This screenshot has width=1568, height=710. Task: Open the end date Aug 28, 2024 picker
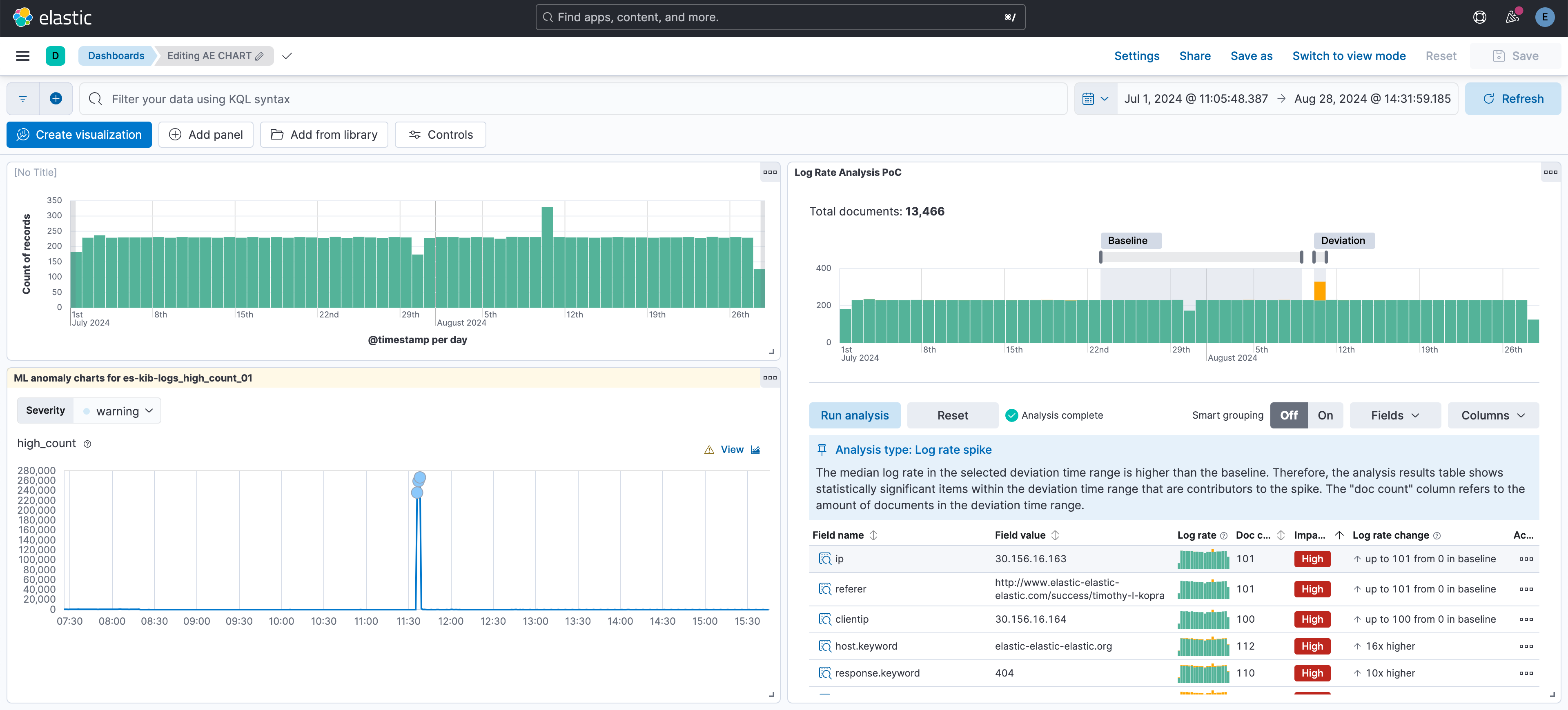pos(1372,99)
